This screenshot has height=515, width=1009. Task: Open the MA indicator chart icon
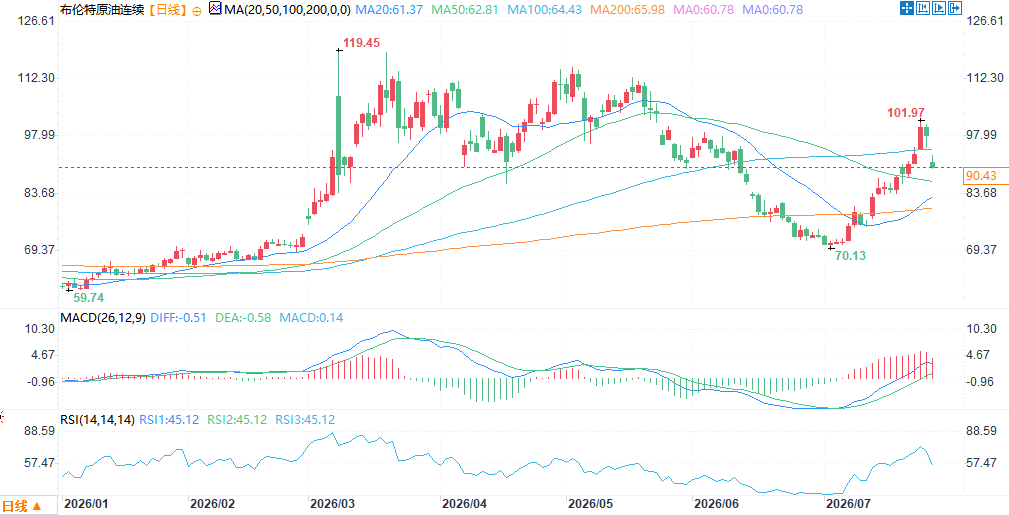tap(215, 9)
